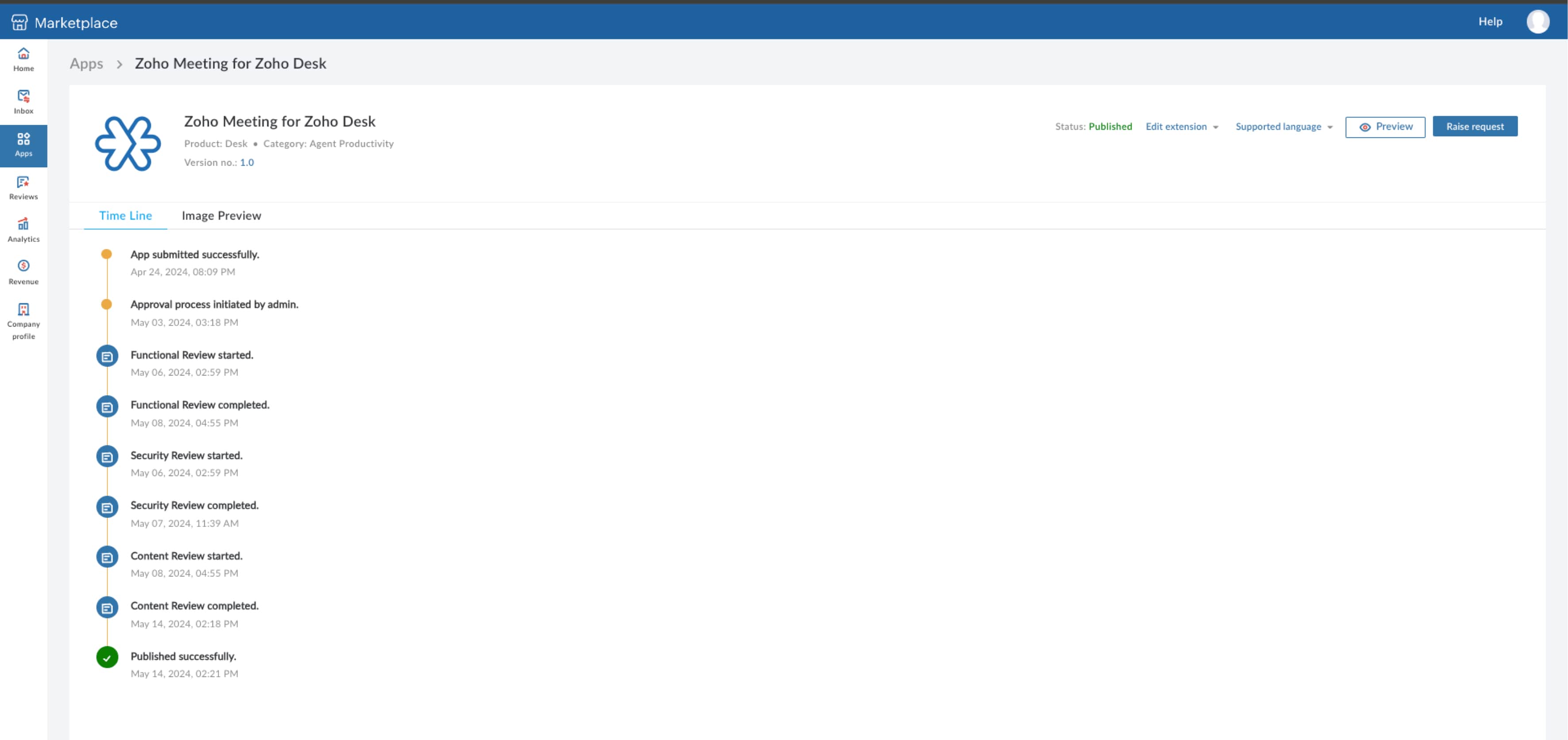Click the date May 03, 2024, 03:18 PM
Screen dimensions: 1568x740
[184, 323]
